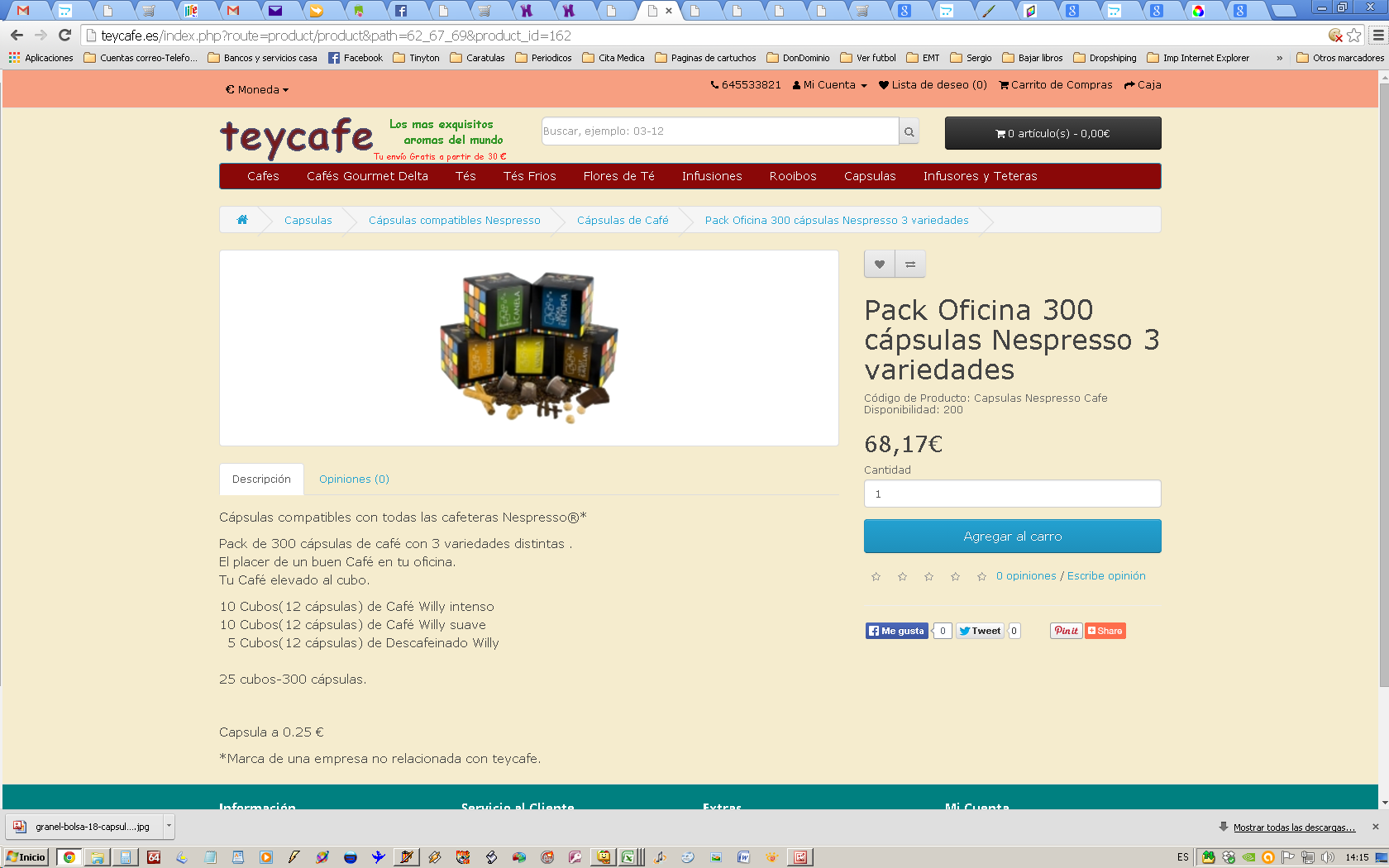Add product to wish list heart icon
This screenshot has width=1389, height=868.
point(880,265)
